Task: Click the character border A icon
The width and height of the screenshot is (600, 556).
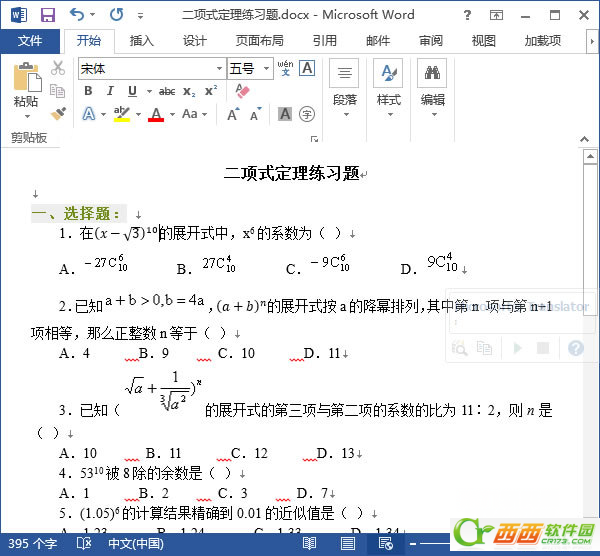Action: 307,68
